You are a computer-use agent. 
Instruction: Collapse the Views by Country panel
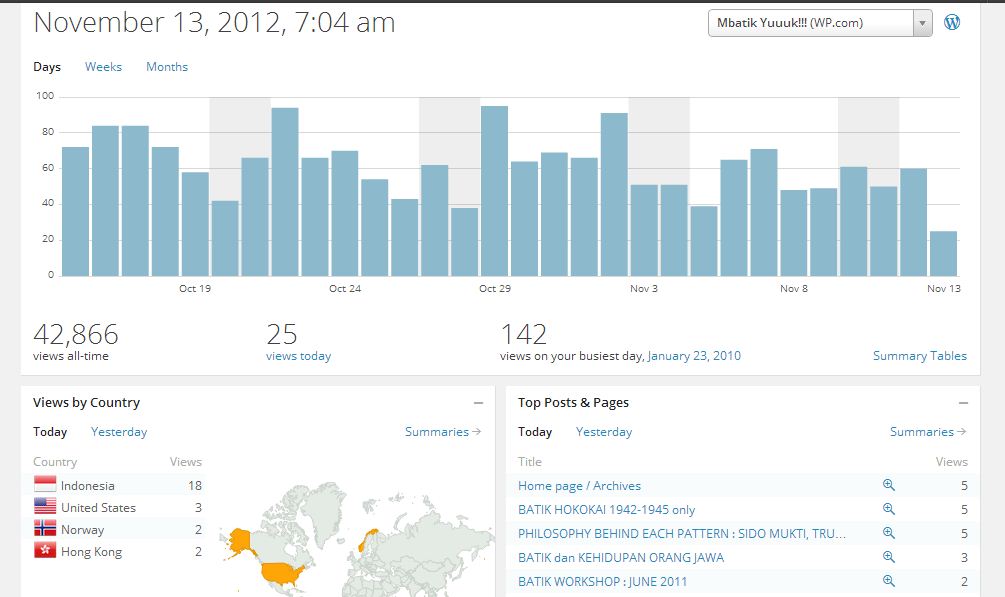tap(479, 403)
